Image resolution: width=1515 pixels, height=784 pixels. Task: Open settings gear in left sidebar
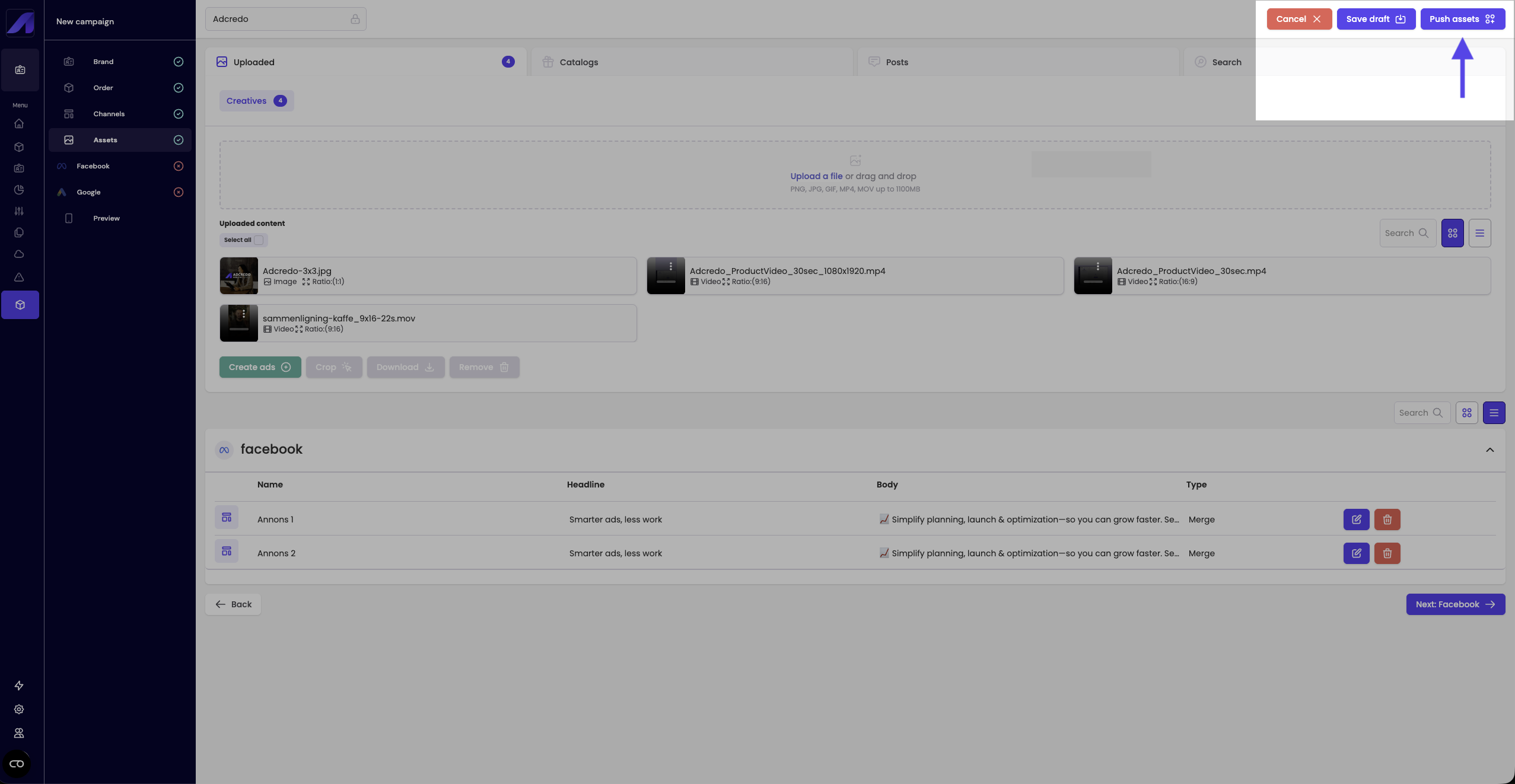(x=19, y=709)
